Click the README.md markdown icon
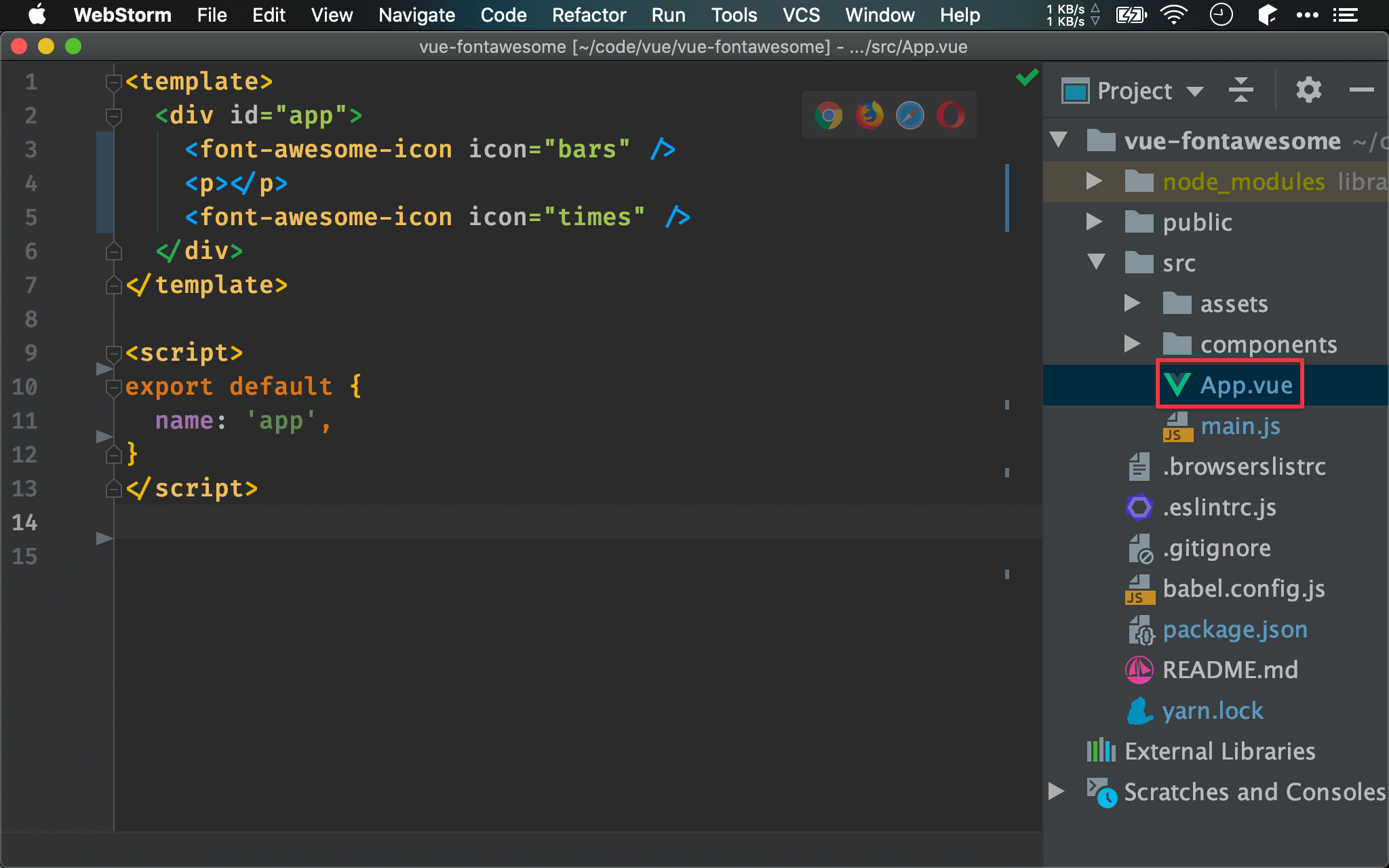This screenshot has height=868, width=1389. pyautogui.click(x=1139, y=670)
